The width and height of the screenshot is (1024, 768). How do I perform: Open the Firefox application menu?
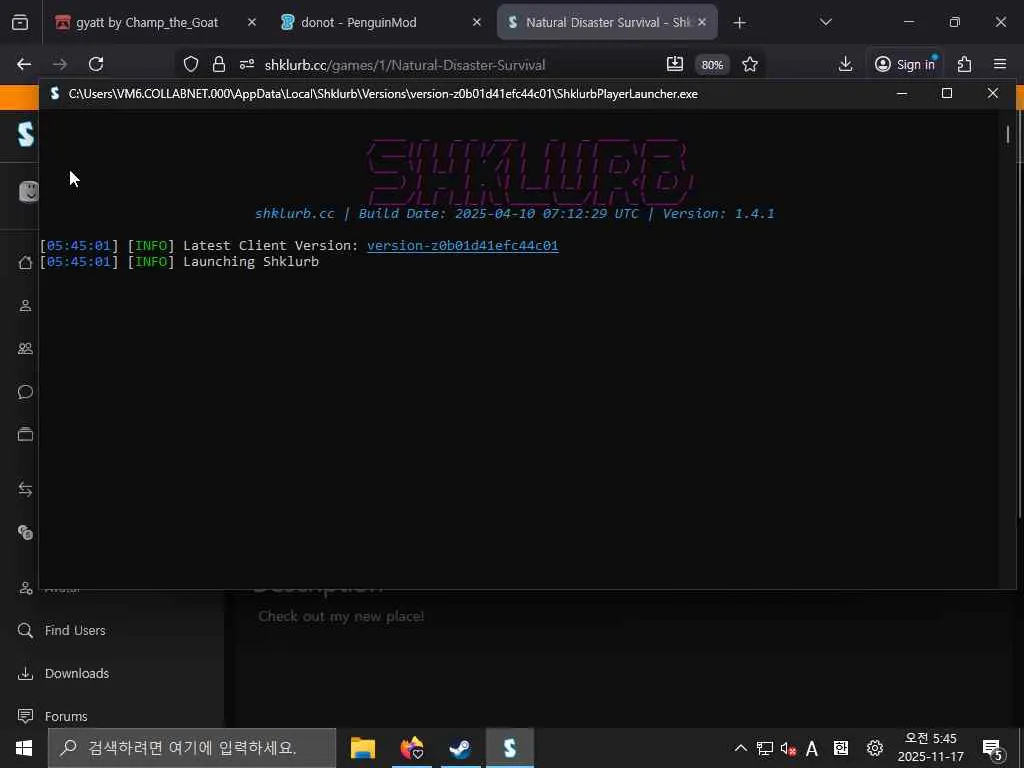[1000, 64]
